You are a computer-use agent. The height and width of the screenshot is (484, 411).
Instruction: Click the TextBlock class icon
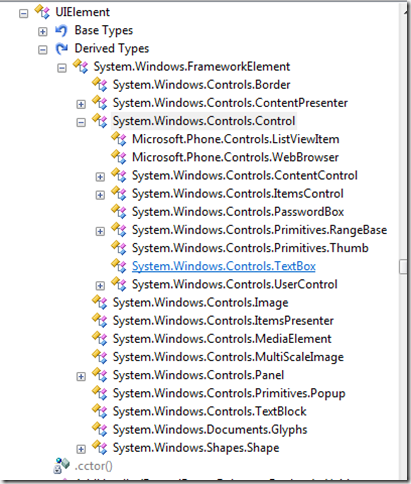tap(100, 411)
